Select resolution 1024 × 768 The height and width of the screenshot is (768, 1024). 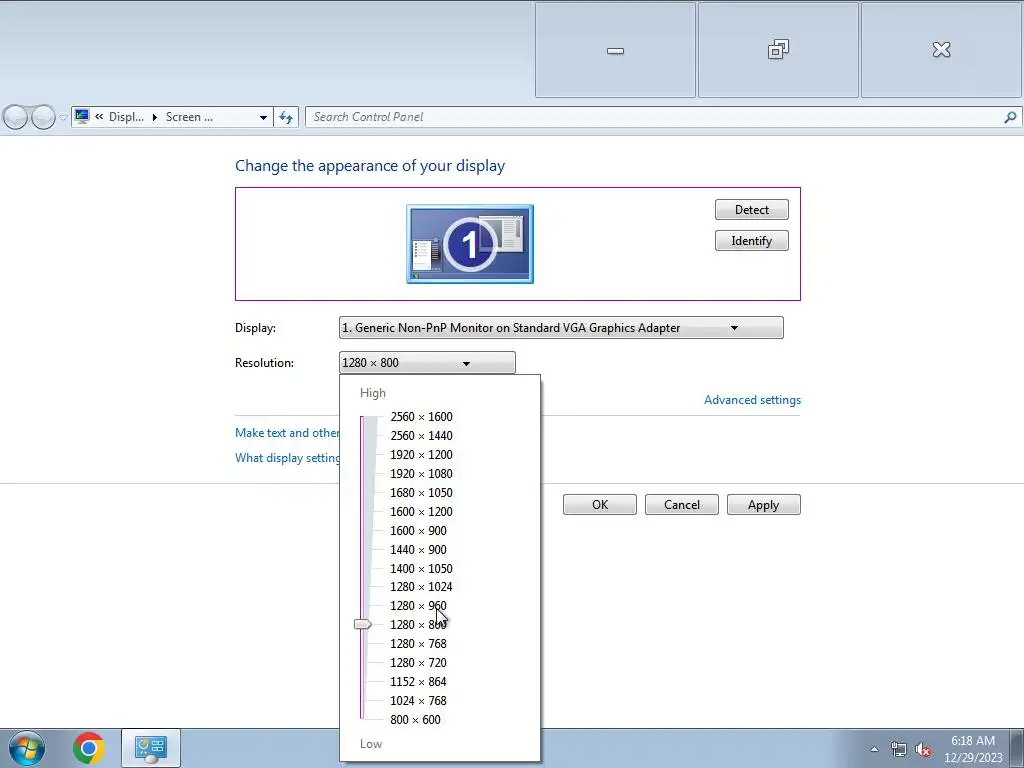pos(419,700)
